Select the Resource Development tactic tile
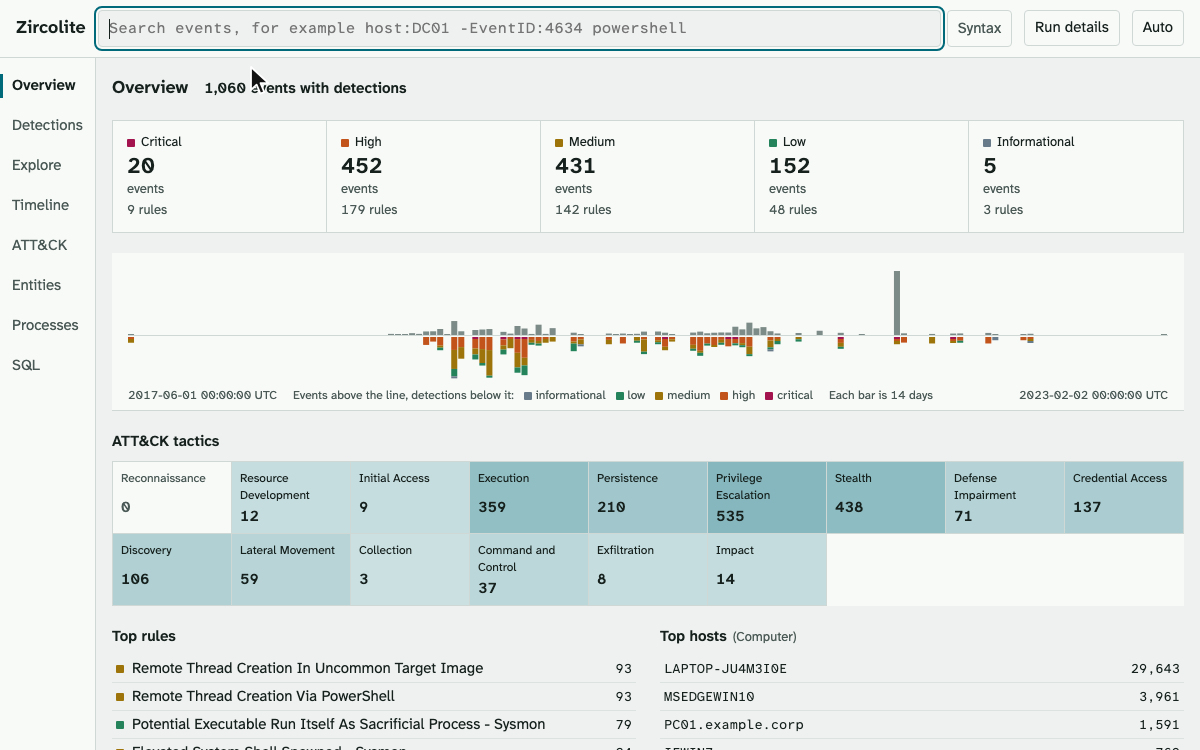The width and height of the screenshot is (1200, 750). (291, 497)
